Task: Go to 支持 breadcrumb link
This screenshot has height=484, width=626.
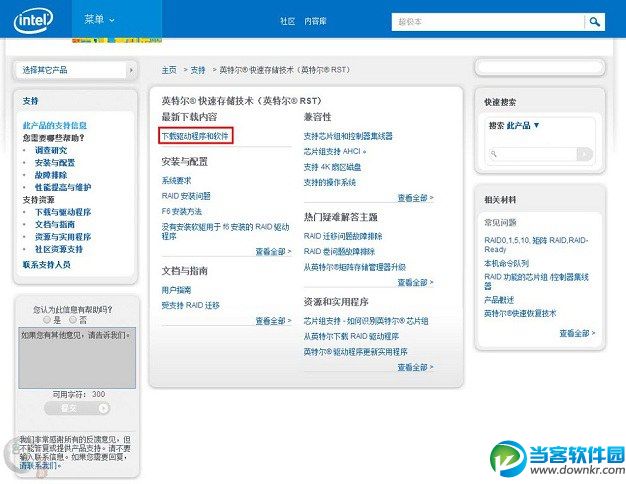Action: coord(198,70)
